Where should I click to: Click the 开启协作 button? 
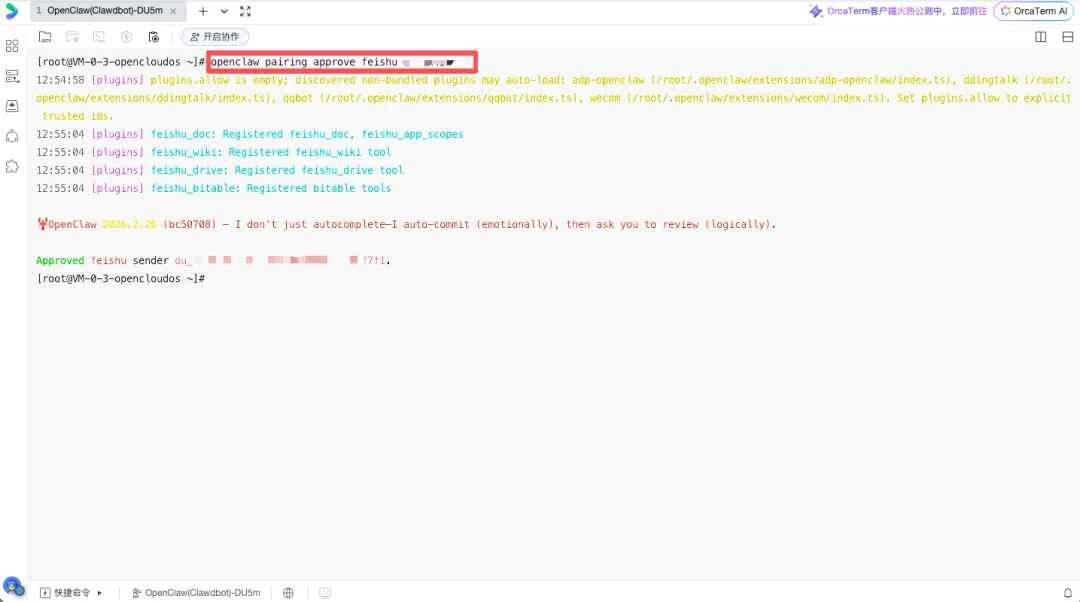coord(215,37)
